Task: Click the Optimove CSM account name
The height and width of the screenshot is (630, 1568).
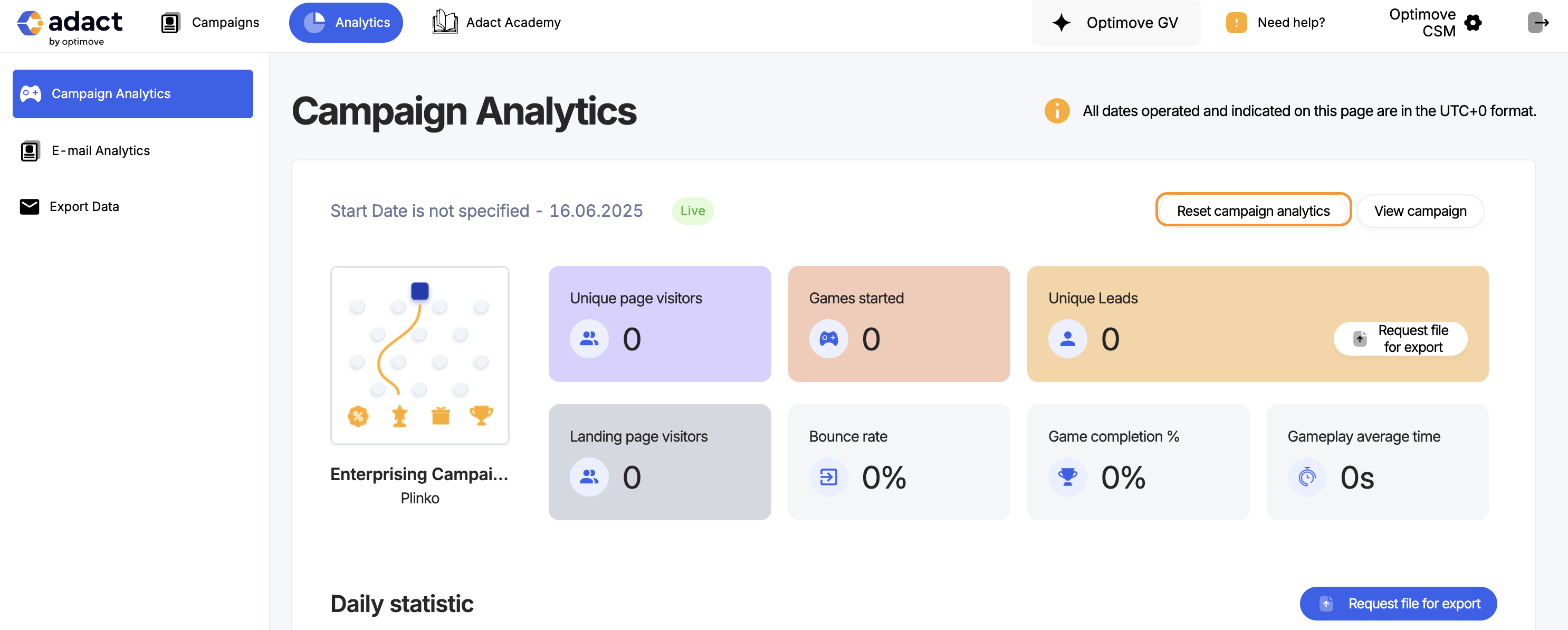Action: 1422,23
